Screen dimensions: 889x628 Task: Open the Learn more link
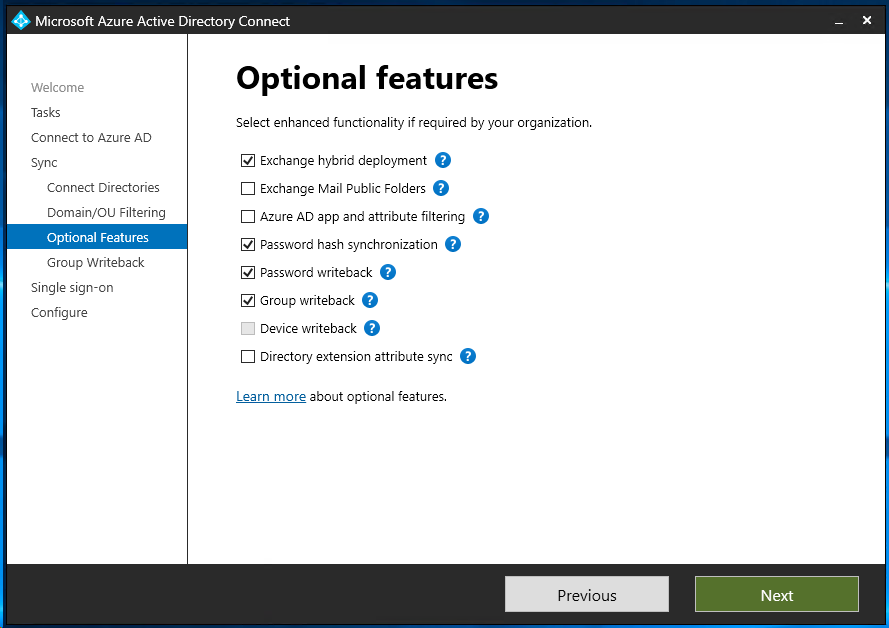[271, 396]
